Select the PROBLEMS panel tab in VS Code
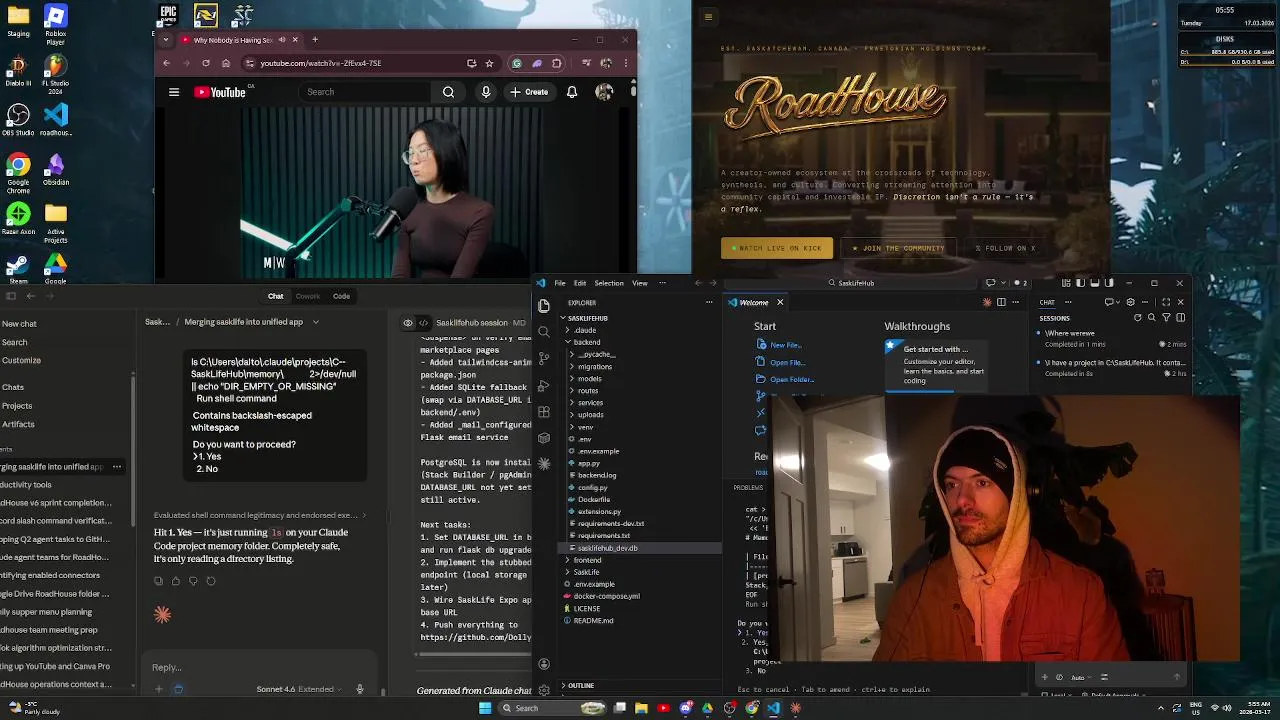This screenshot has width=1280, height=720. pos(748,488)
